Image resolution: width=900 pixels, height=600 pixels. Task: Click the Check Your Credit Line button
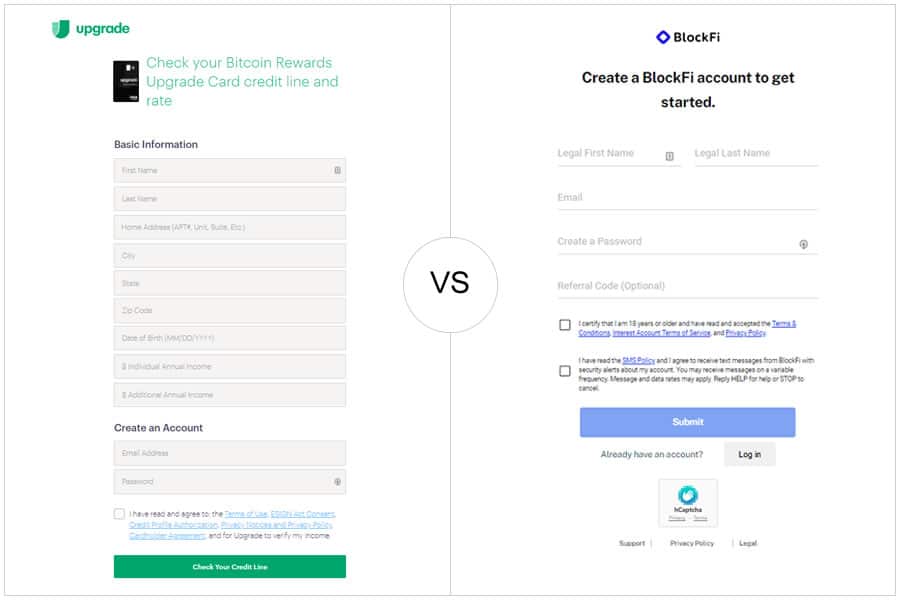click(x=230, y=567)
